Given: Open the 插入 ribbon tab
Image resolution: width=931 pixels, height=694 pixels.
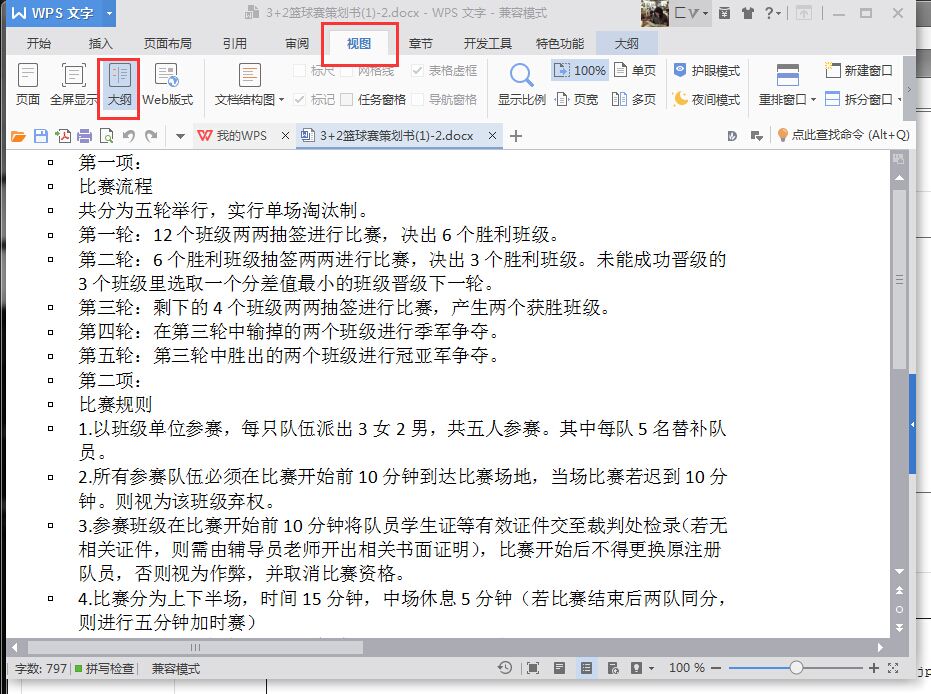Looking at the screenshot, I should pyautogui.click(x=100, y=43).
